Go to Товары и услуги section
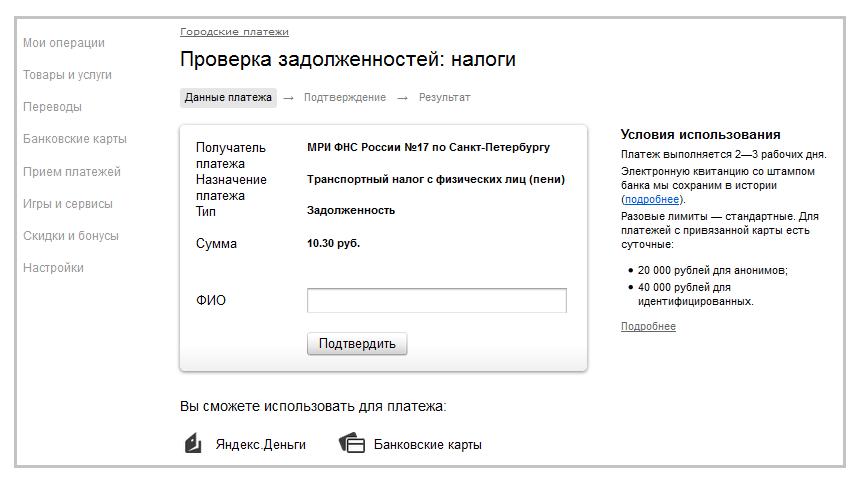The height and width of the screenshot is (483, 867). click(x=67, y=75)
